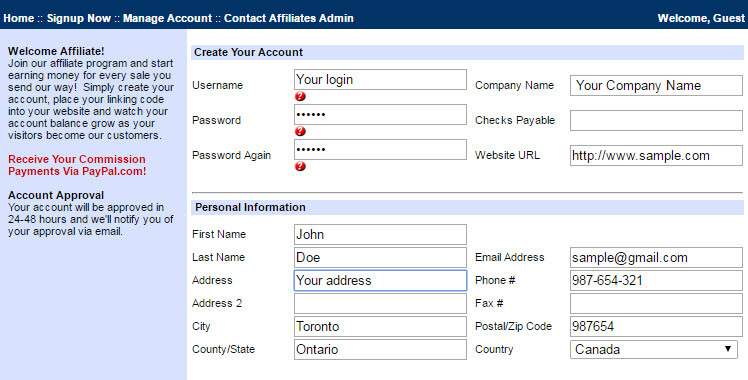Select the Postal/Zip Code field
This screenshot has width=748, height=380.
pyautogui.click(x=656, y=327)
